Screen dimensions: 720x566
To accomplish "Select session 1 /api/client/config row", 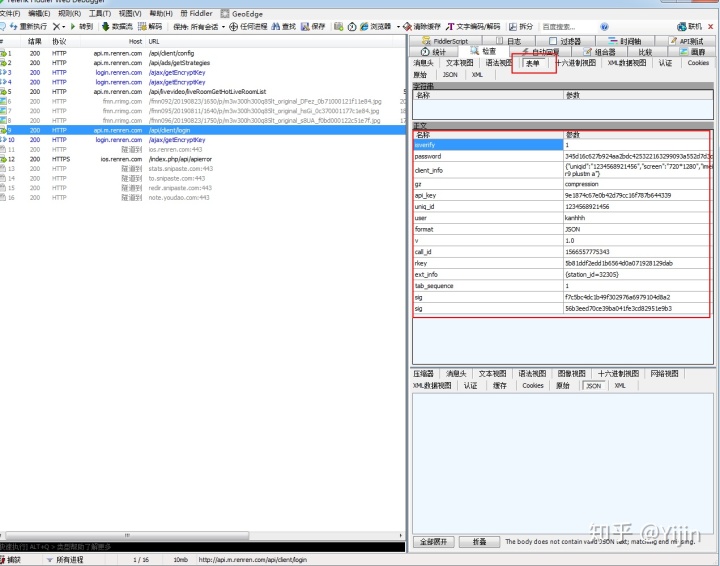I will 202,53.
